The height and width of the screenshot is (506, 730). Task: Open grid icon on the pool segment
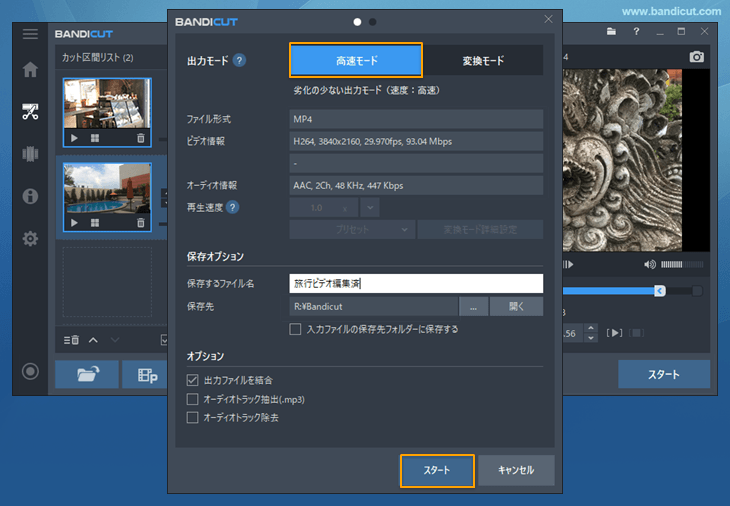pyautogui.click(x=95, y=223)
